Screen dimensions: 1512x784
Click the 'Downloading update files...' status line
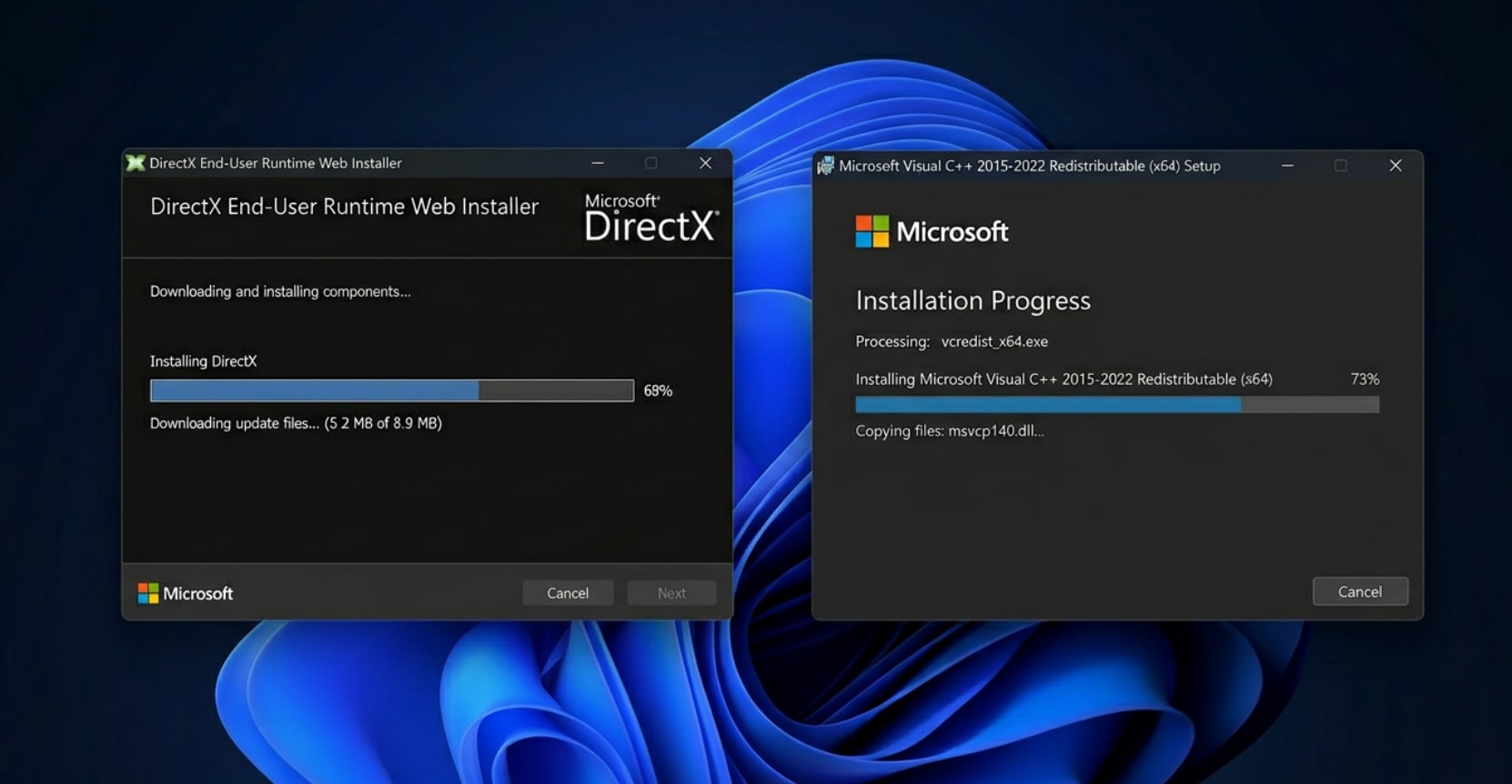[x=296, y=423]
